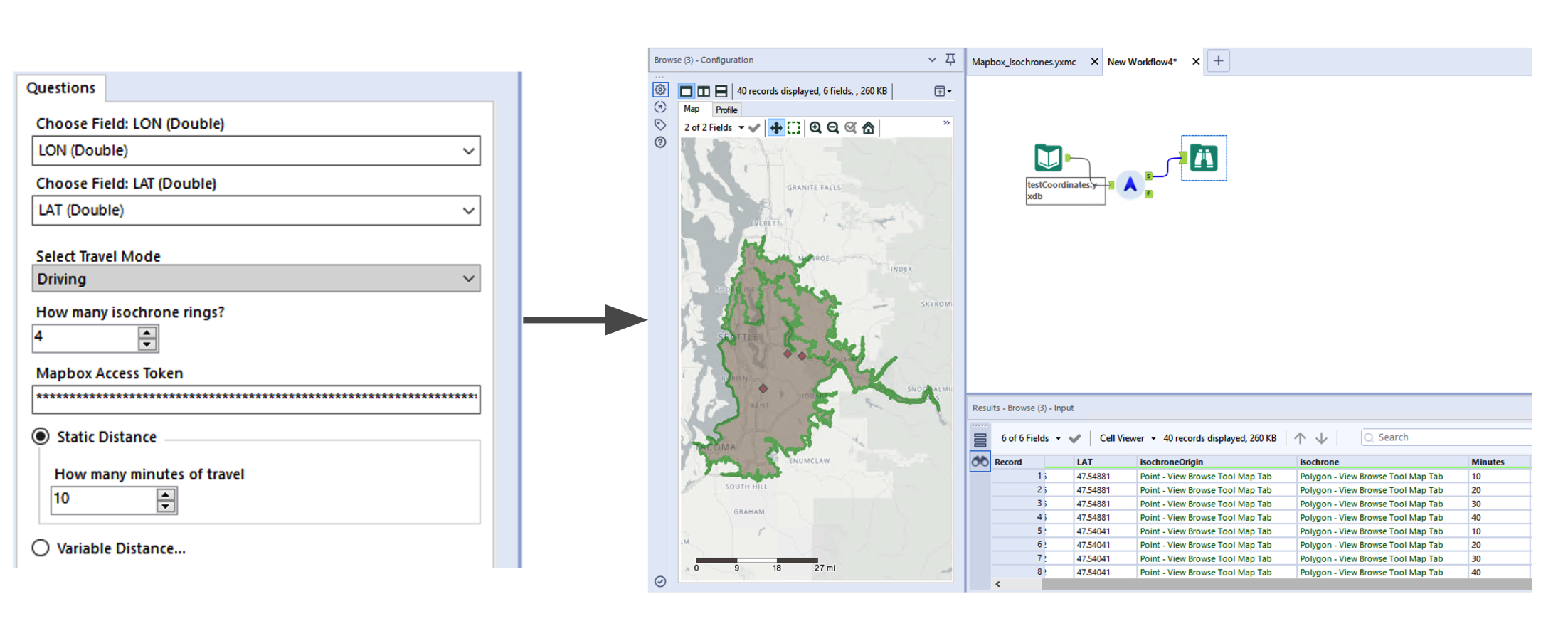Click the map zoom out magnifier icon
The height and width of the screenshot is (626, 1568).
click(833, 128)
